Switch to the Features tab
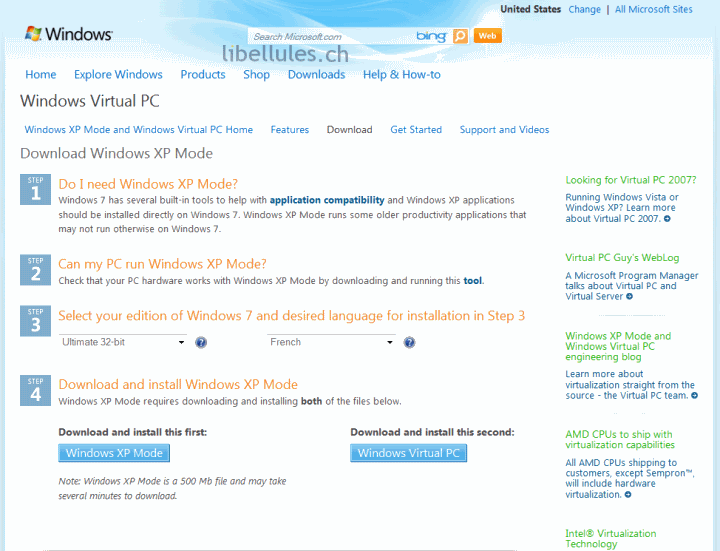This screenshot has width=720, height=551. [290, 130]
